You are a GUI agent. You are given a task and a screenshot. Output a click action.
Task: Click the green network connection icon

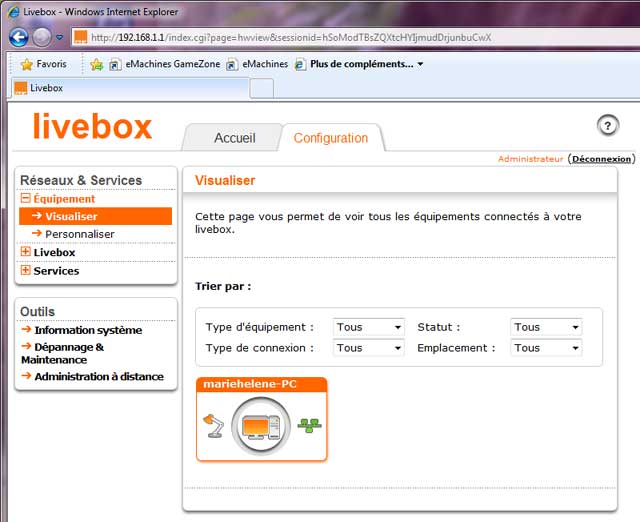[x=309, y=426]
